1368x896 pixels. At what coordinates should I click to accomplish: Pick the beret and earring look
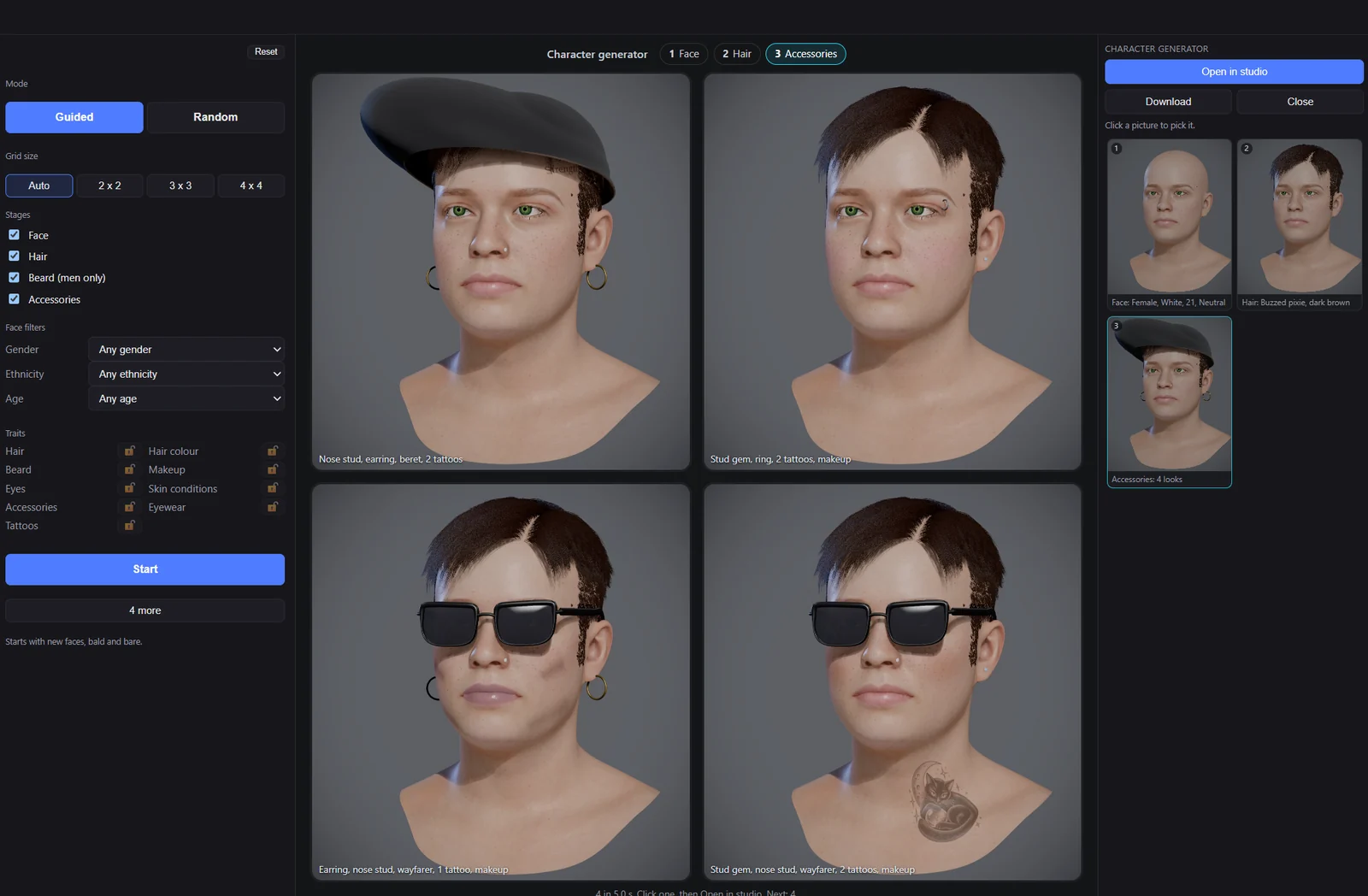501,271
